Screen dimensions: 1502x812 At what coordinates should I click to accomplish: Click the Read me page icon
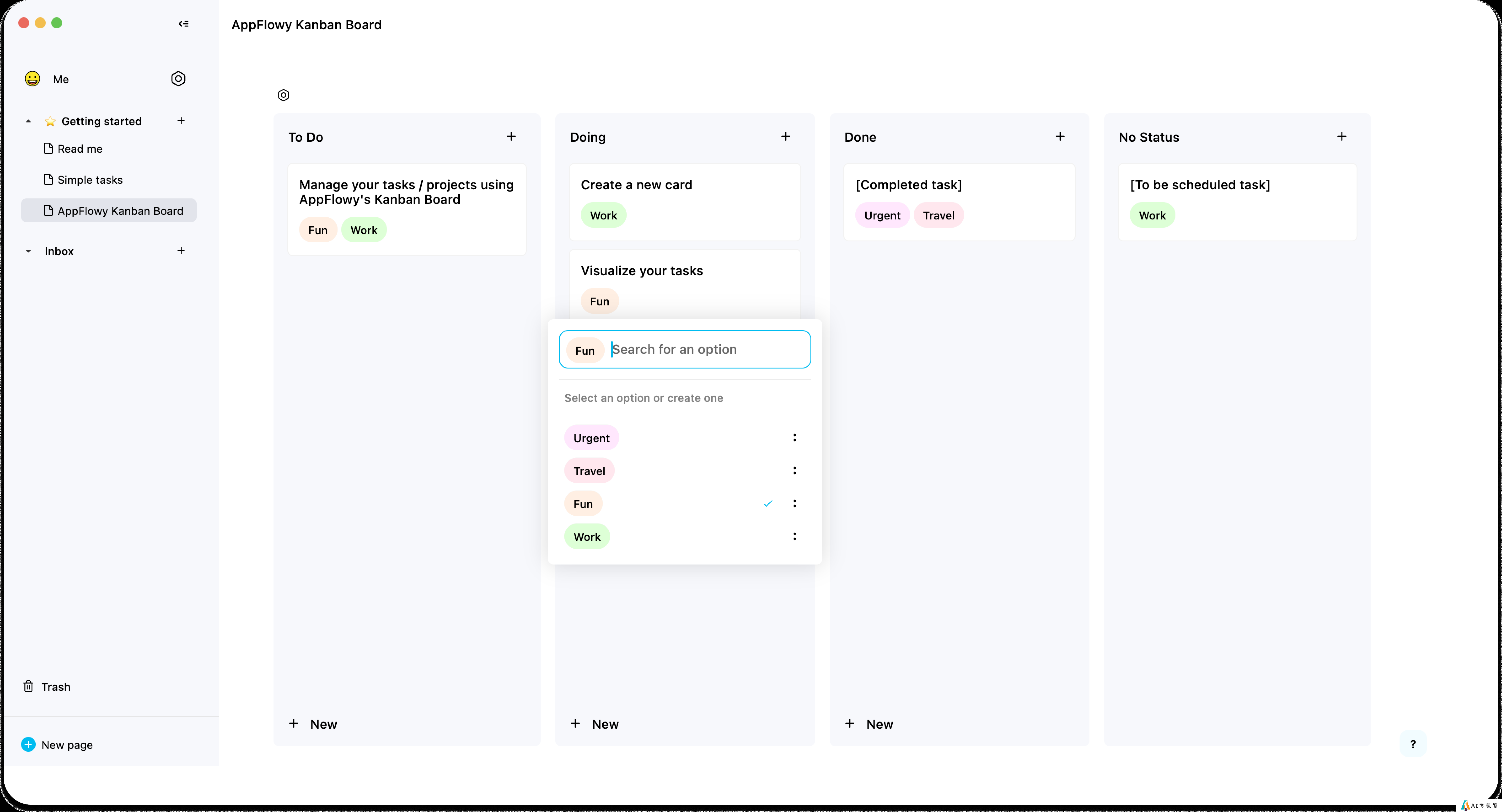[48, 148]
